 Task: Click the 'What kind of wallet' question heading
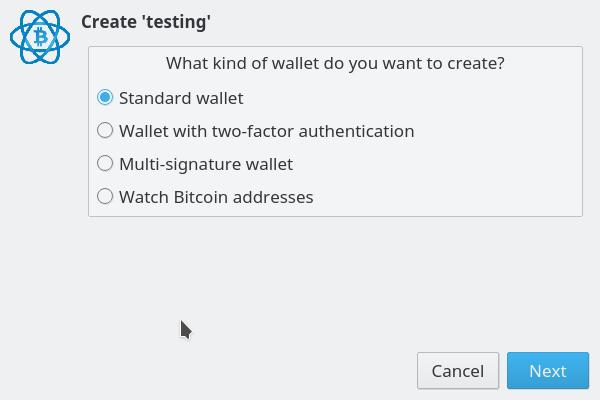(x=335, y=63)
